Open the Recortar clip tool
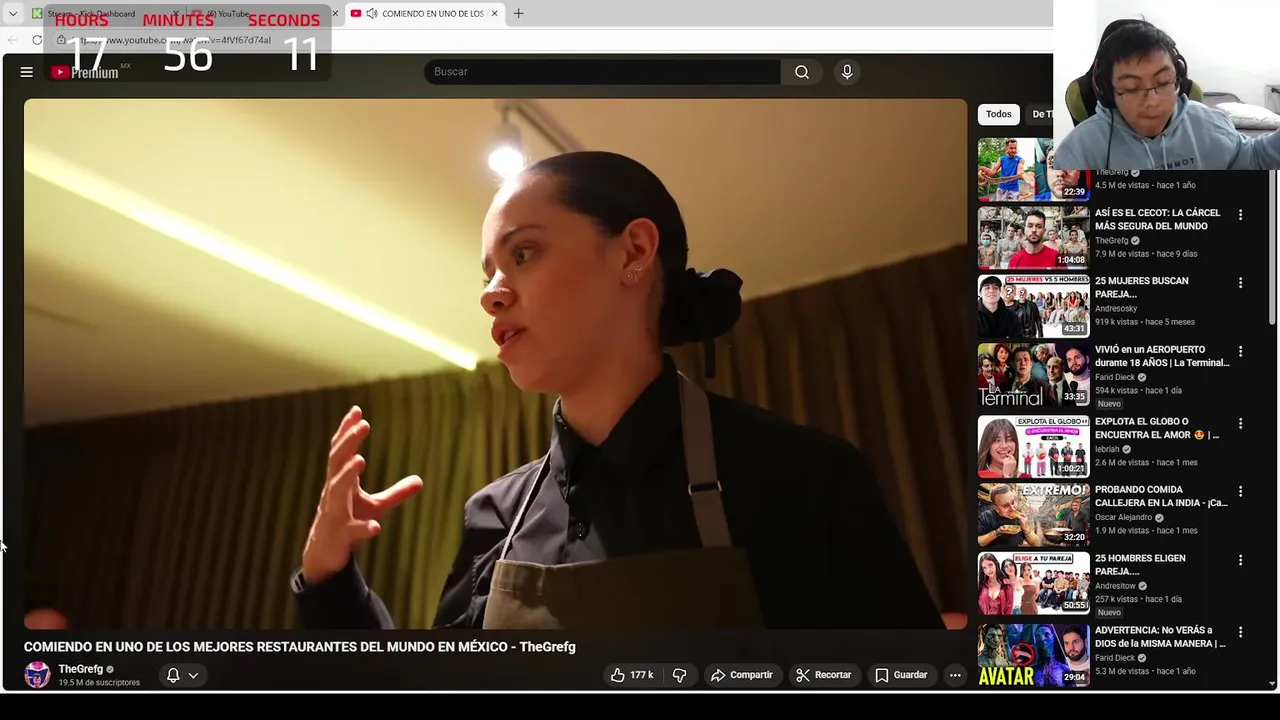Viewport: 1280px width, 720px height. point(824,675)
